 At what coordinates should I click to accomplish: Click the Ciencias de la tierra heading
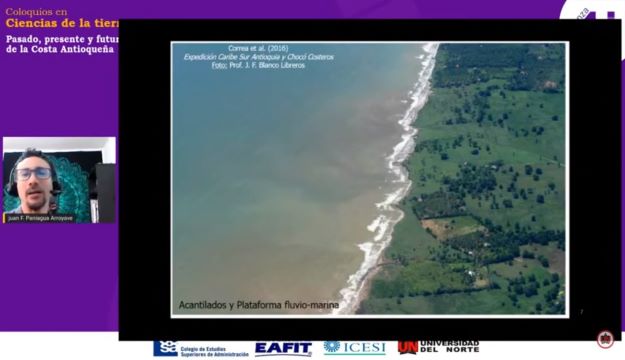point(62,24)
